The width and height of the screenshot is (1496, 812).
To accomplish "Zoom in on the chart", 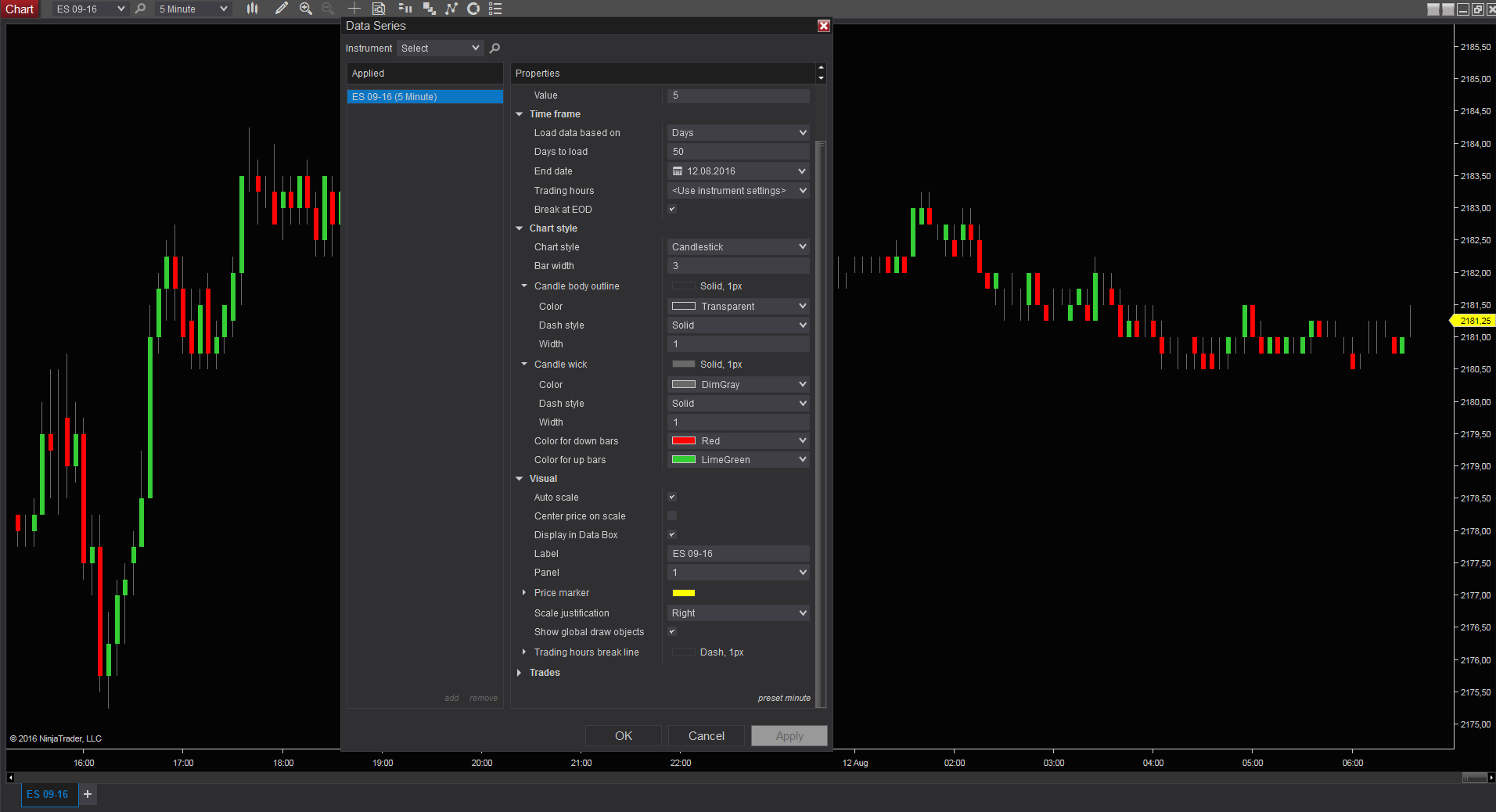I will click(x=306, y=9).
